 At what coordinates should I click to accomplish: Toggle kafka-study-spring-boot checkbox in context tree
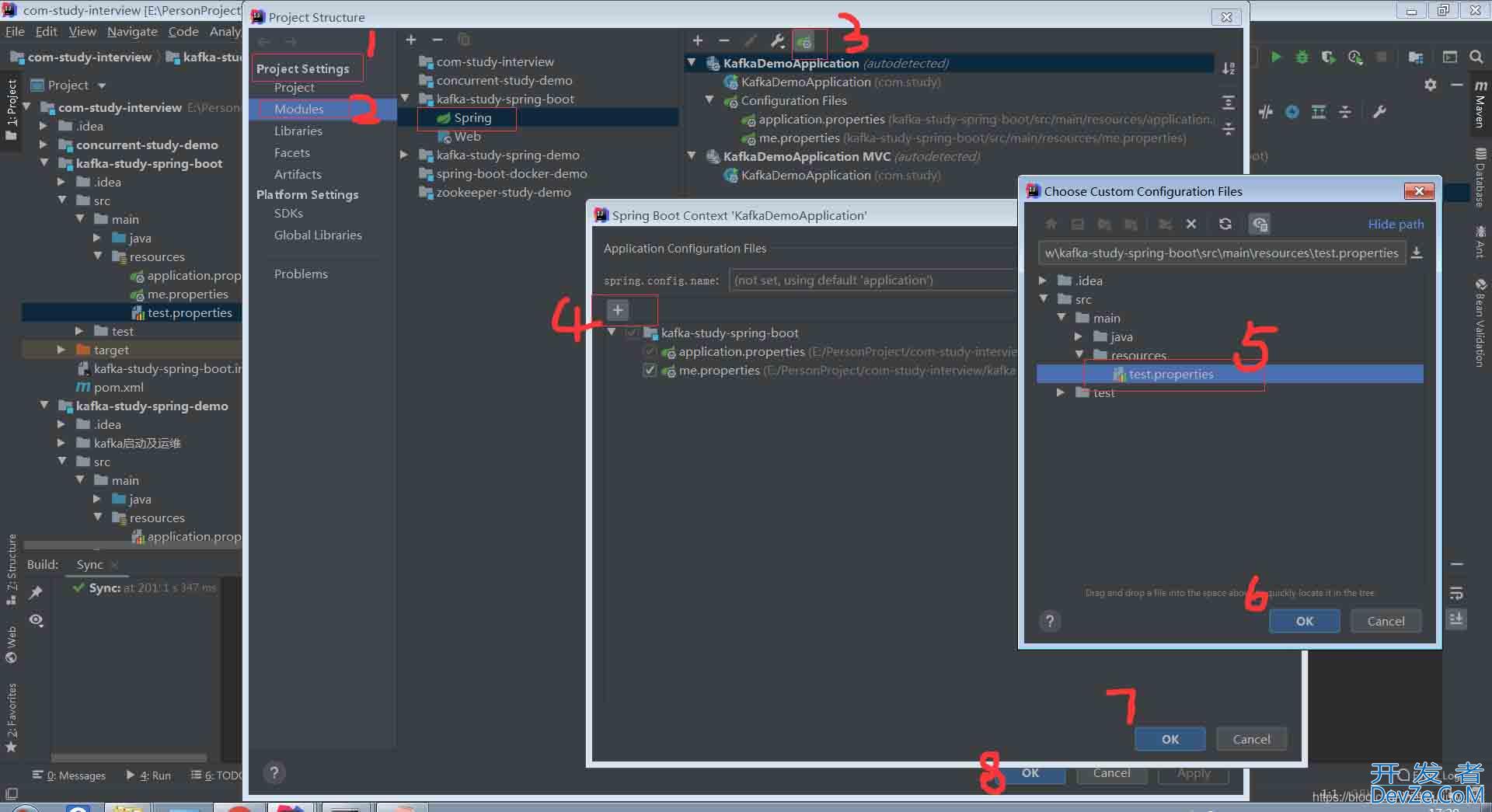[633, 333]
